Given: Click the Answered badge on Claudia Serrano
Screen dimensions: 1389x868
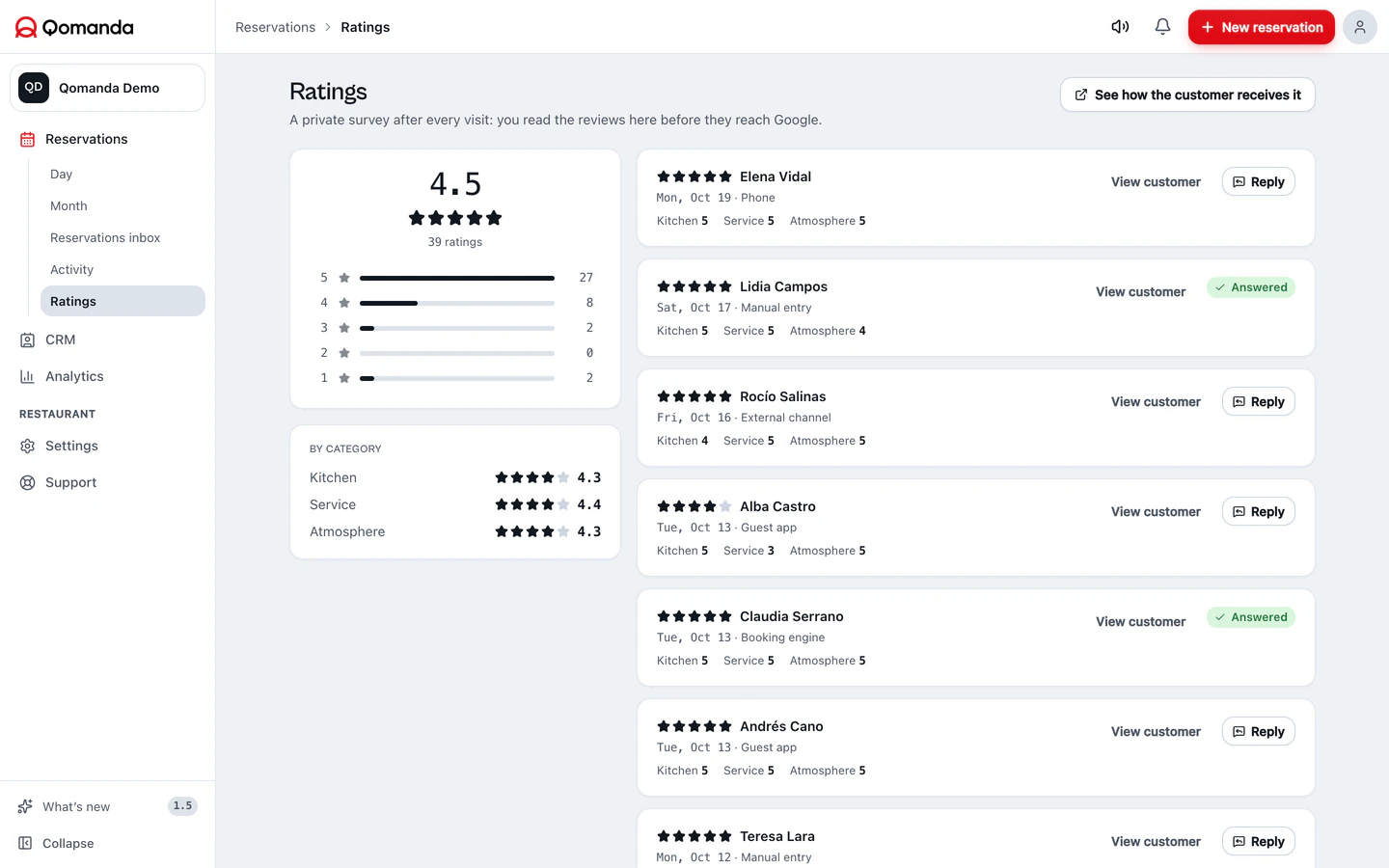Looking at the screenshot, I should click(1250, 617).
